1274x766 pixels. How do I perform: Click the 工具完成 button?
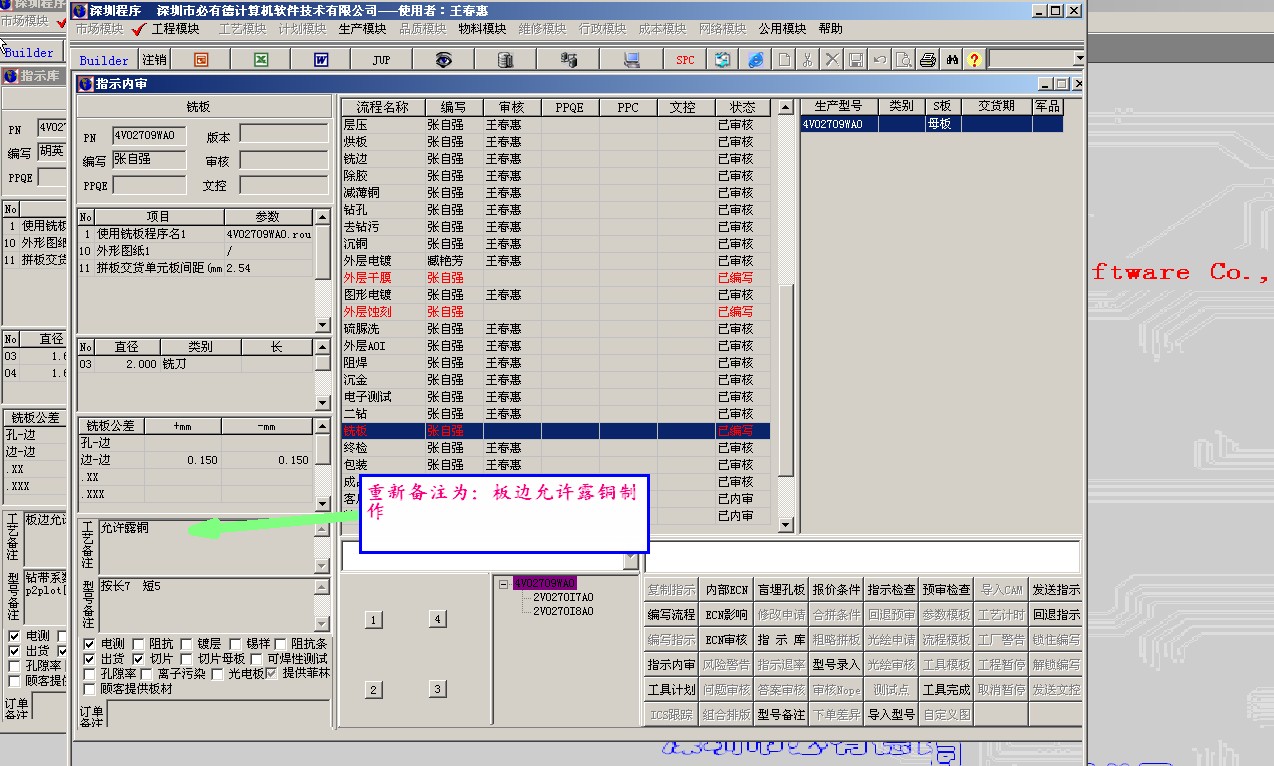click(946, 690)
